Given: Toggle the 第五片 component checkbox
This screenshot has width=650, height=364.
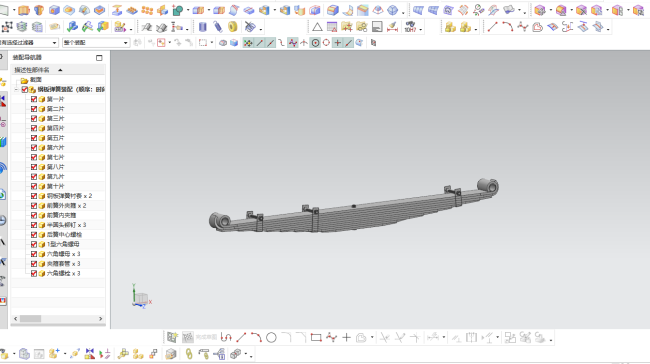Looking at the screenshot, I should [x=34, y=138].
